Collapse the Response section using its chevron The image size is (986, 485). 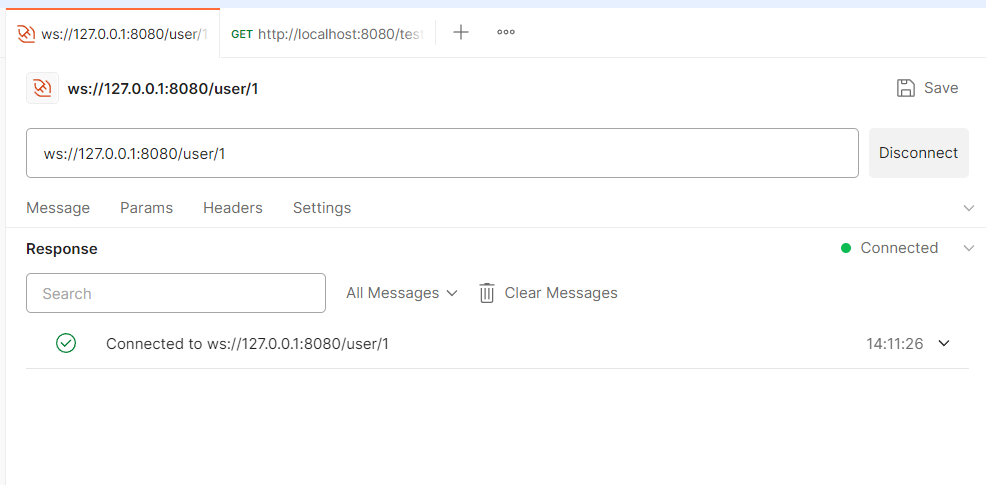click(968, 248)
